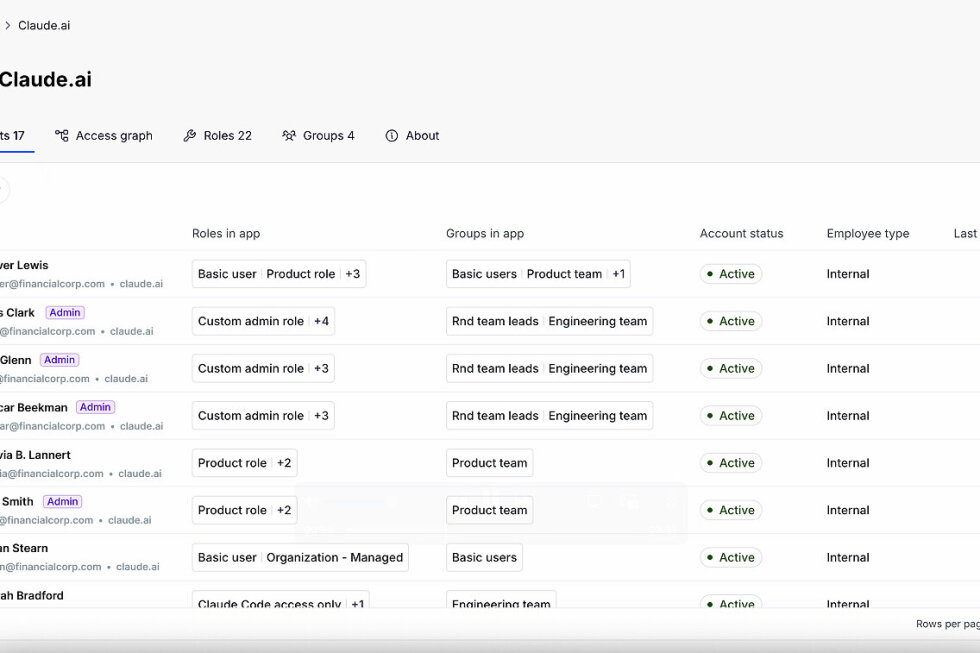Expand +3 roles in Beekman row
The height and width of the screenshot is (653, 980).
click(321, 416)
